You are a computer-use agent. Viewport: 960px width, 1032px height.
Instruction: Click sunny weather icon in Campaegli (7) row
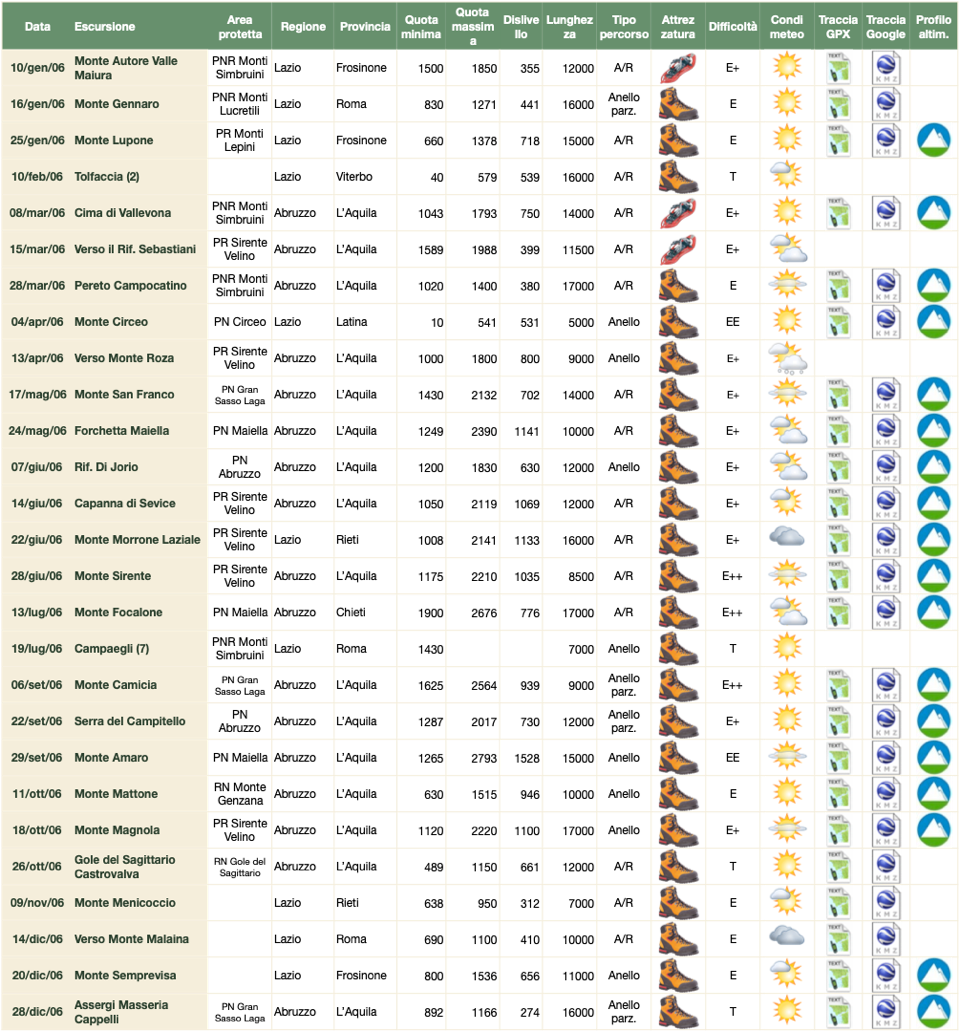tap(787, 647)
